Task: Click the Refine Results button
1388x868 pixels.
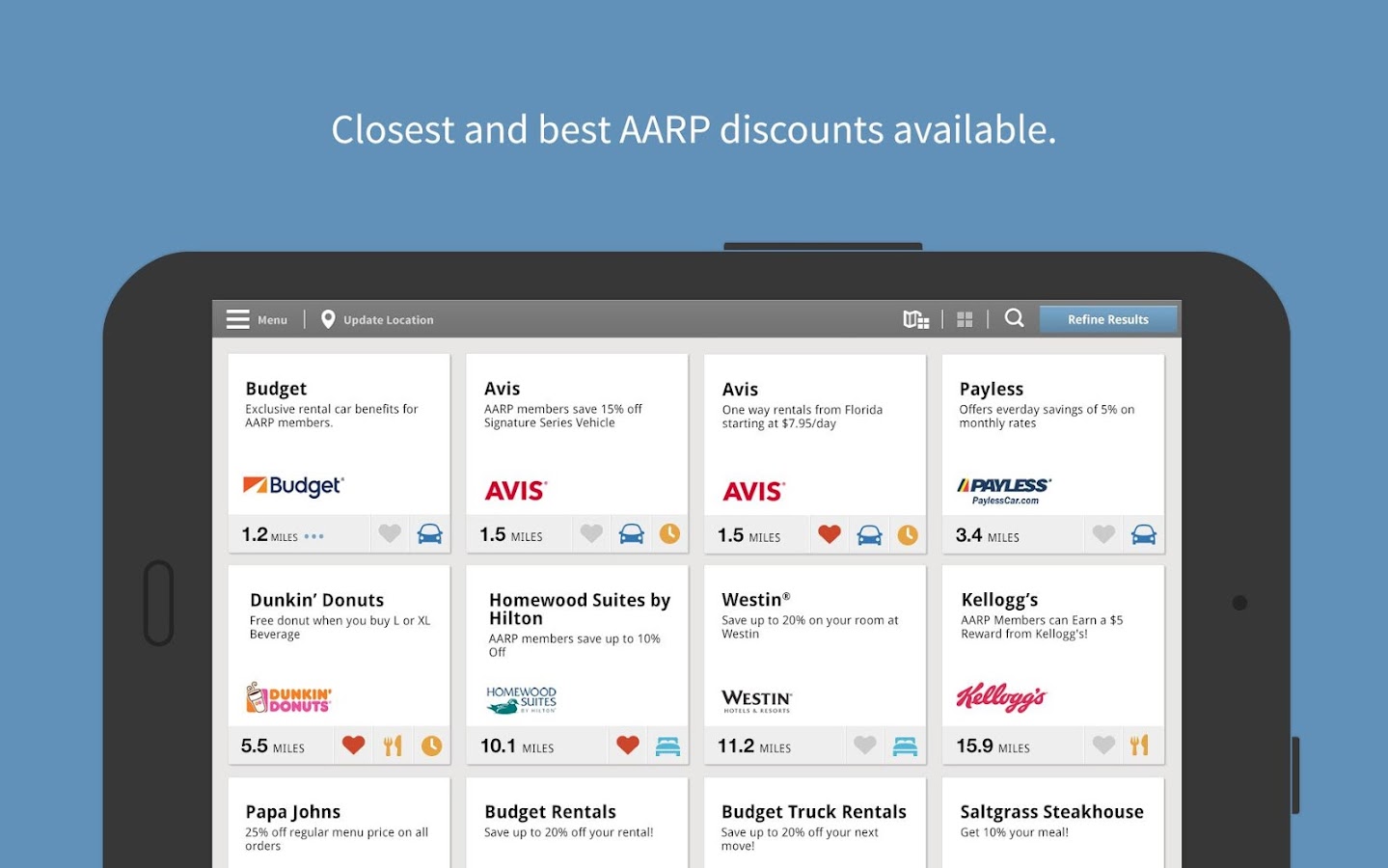Action: click(x=1108, y=319)
